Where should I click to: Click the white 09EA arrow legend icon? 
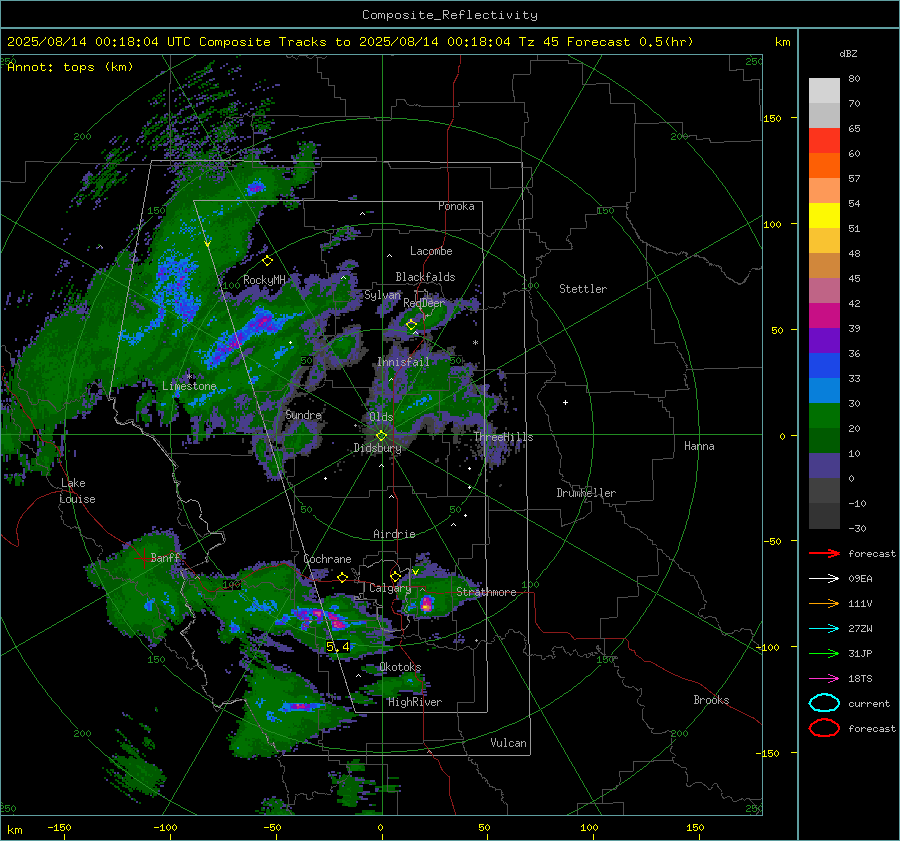click(x=824, y=578)
